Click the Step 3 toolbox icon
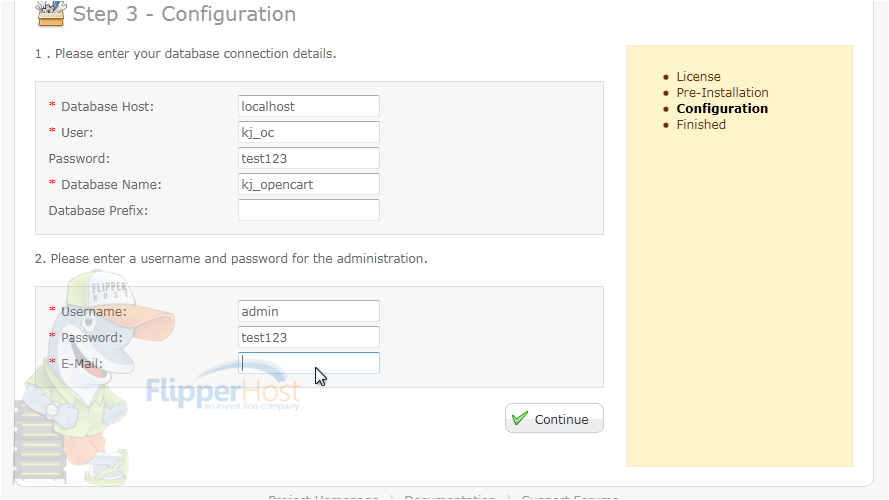The image size is (889, 500). pos(51,14)
